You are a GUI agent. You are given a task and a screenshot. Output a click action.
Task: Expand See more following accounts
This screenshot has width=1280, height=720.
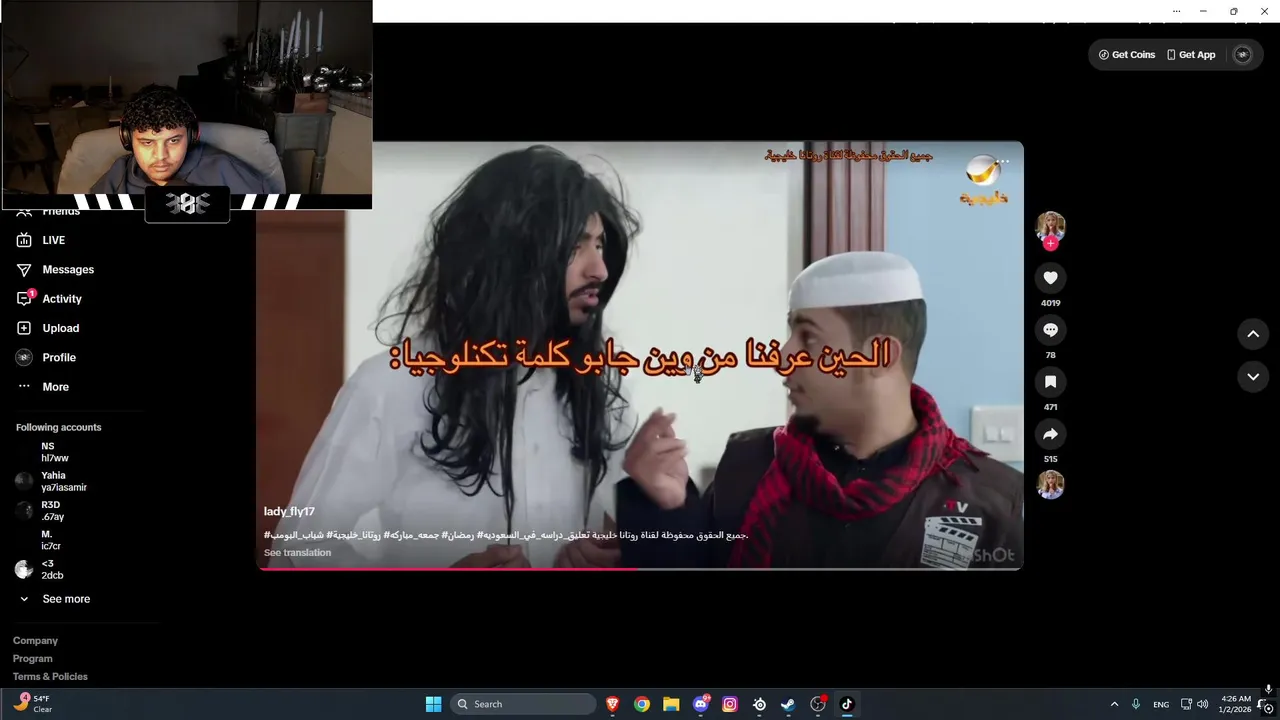coord(66,599)
